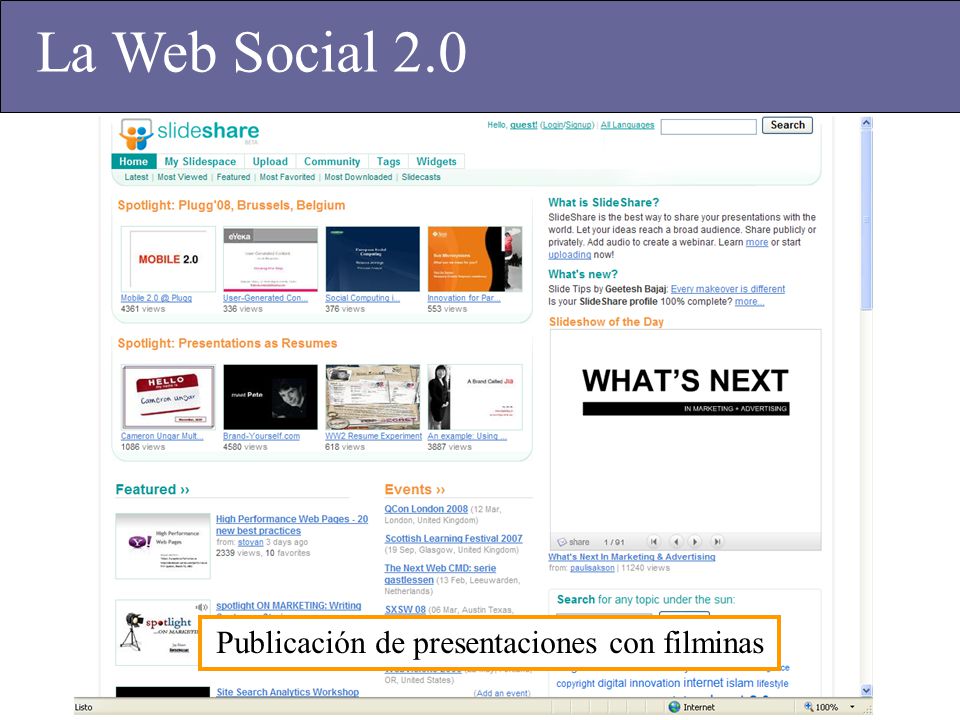The image size is (960, 720).
Task: Click the innovation tag
Action: point(654,683)
